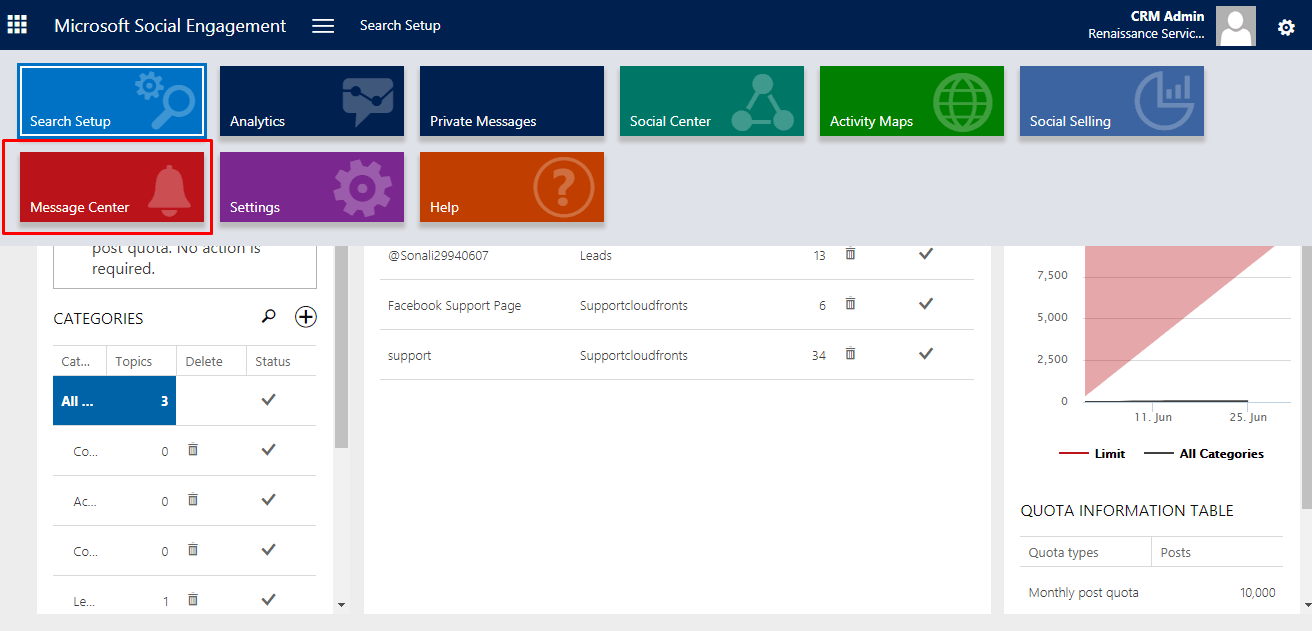Delete the @Sonali29940607 search topic
1312x631 pixels.
point(850,254)
